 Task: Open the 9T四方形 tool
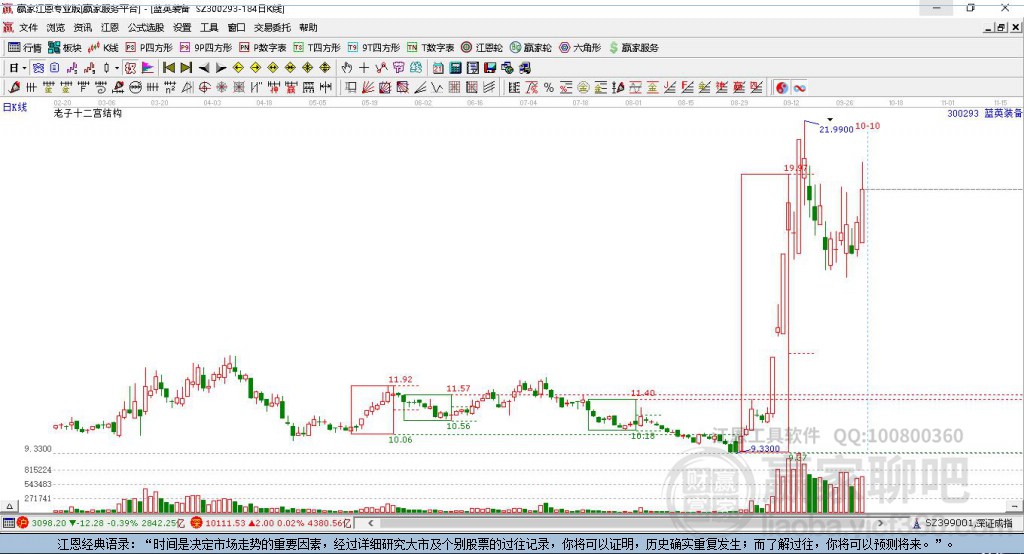(374, 48)
